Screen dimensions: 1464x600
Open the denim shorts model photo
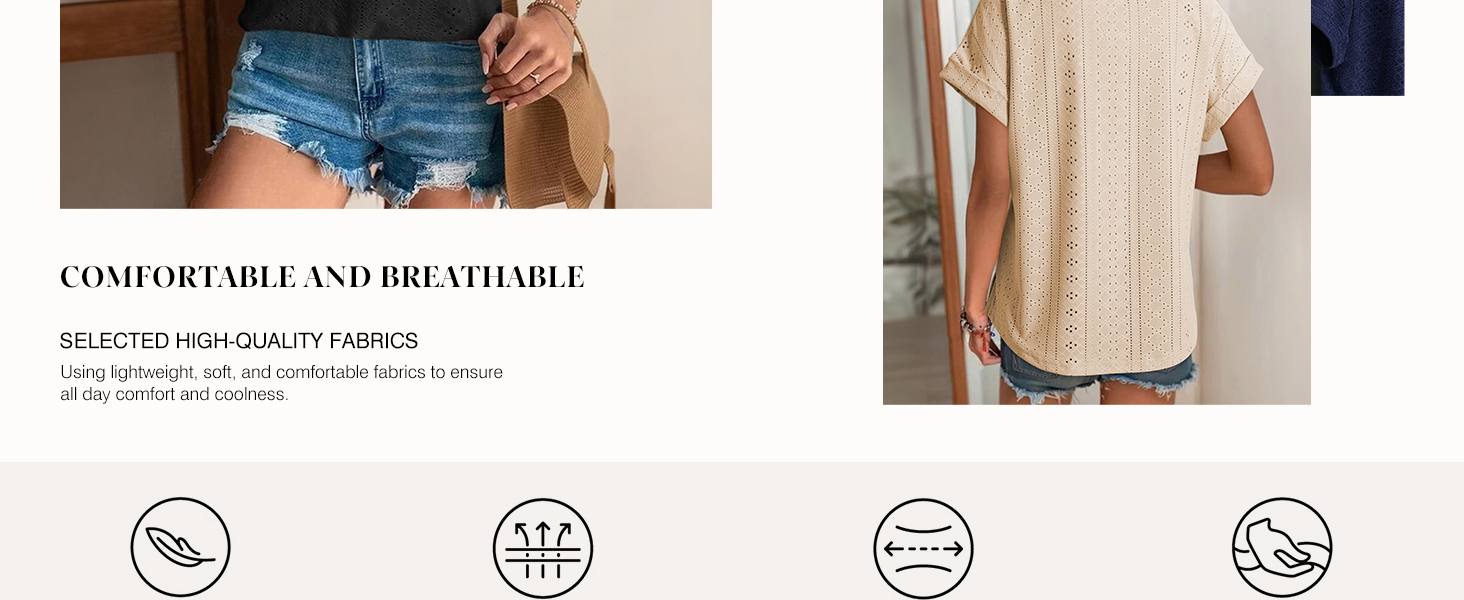(386, 104)
